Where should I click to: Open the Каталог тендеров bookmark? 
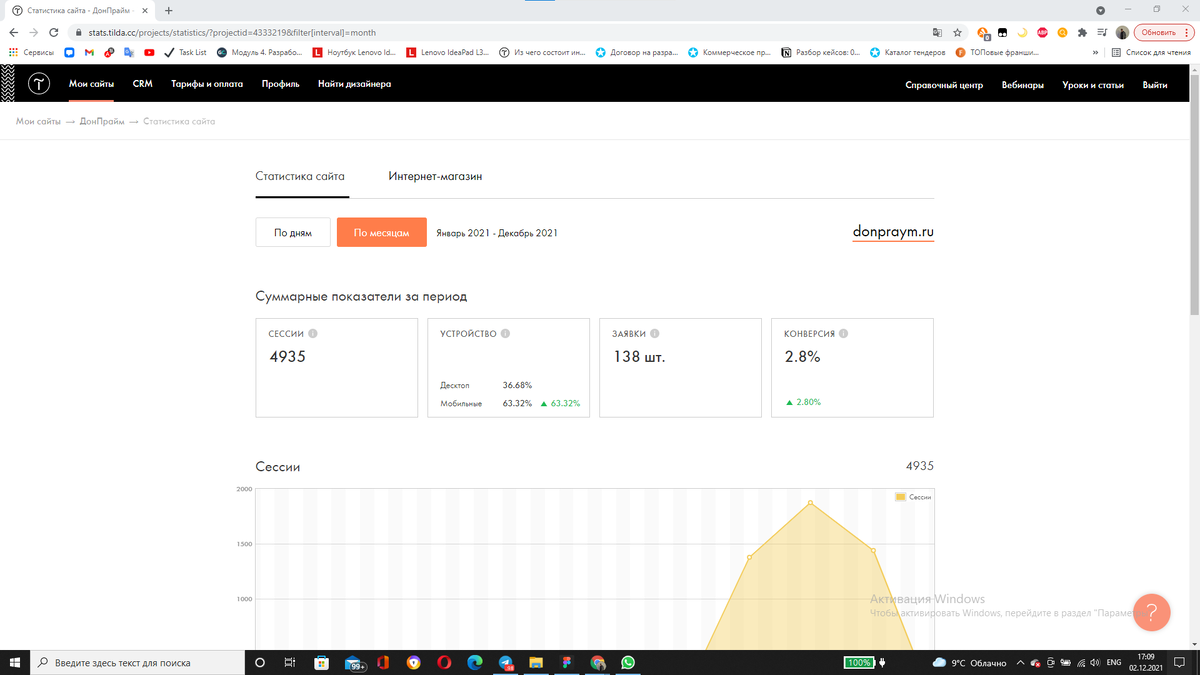[x=908, y=52]
